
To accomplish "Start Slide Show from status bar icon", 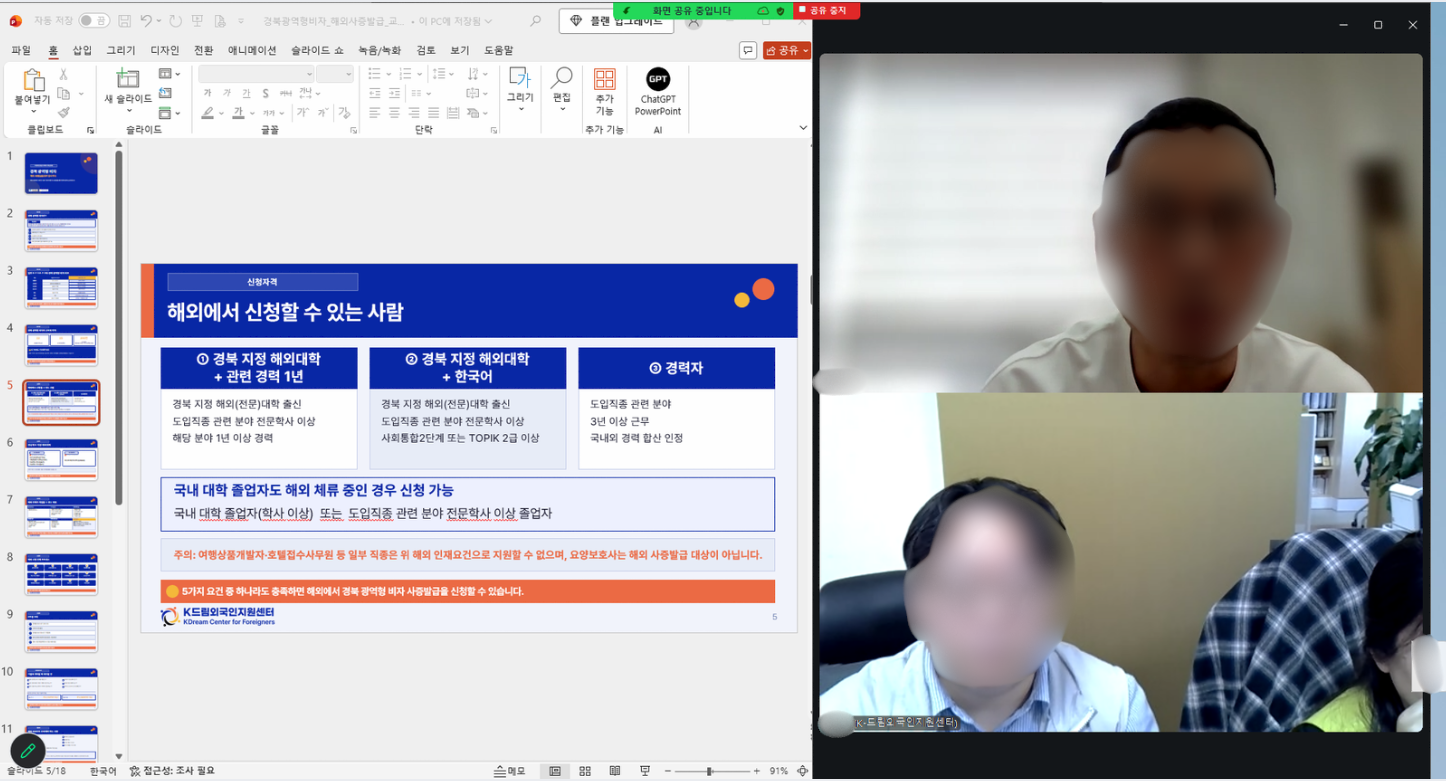I will (645, 771).
